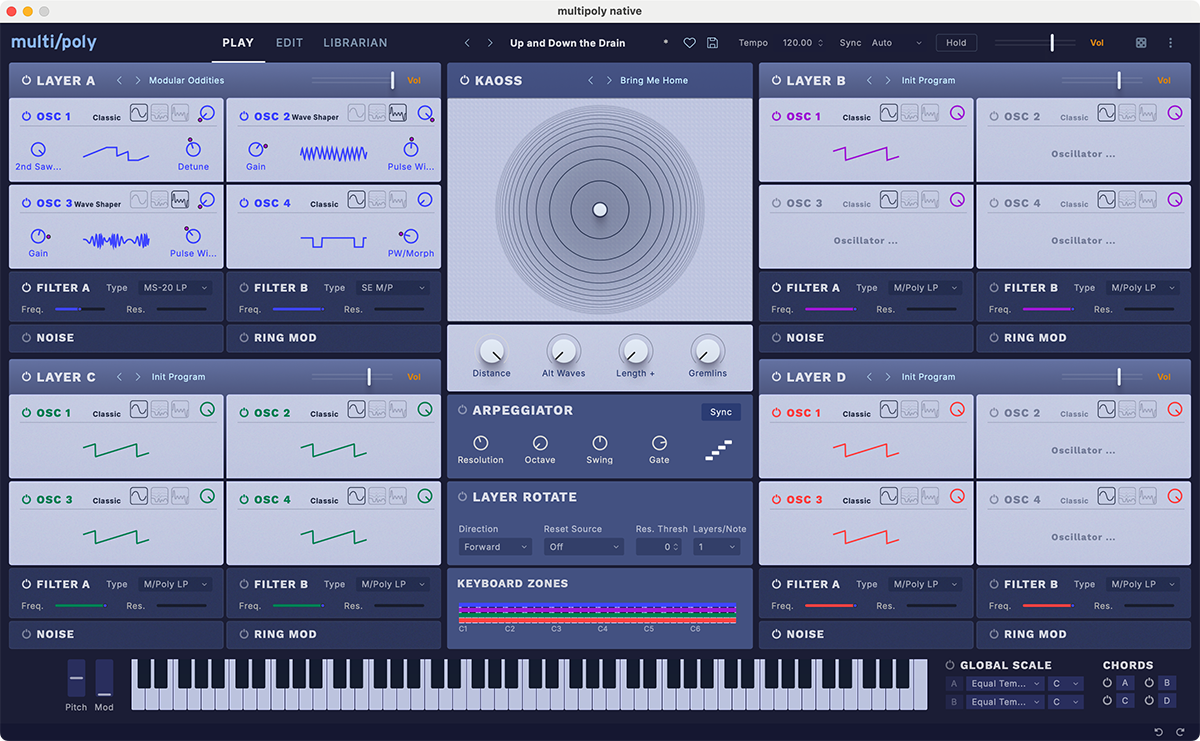Click the next preset arrow beside Up and Down the Drain
The width and height of the screenshot is (1200, 741).
click(490, 43)
